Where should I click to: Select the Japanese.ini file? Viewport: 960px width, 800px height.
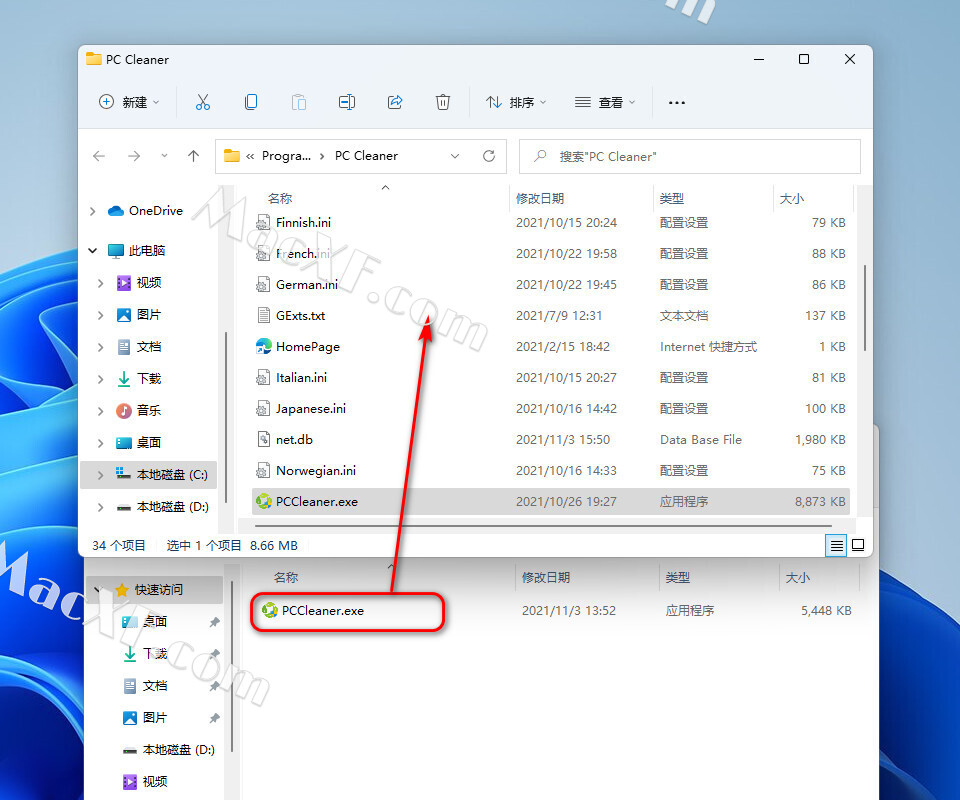[x=550, y=408]
